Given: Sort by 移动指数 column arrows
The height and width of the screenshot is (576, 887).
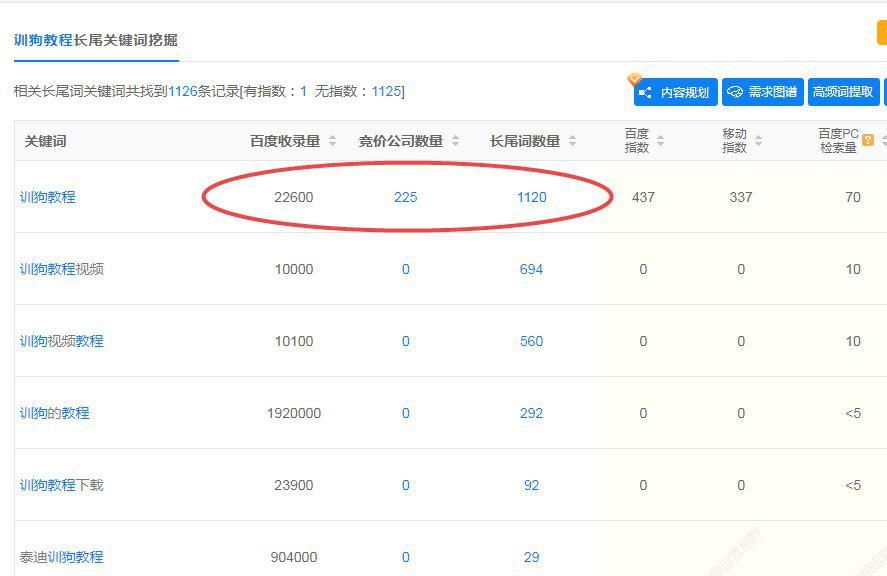Looking at the screenshot, I should point(759,140).
